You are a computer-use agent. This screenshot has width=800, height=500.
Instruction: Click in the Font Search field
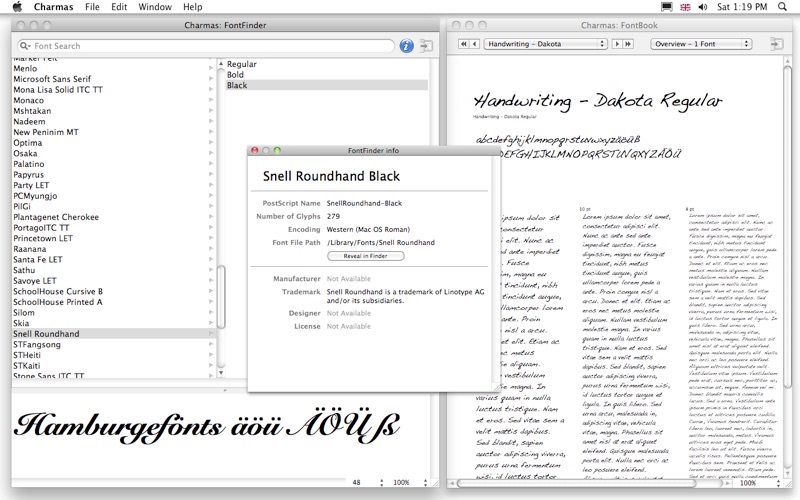(206, 46)
